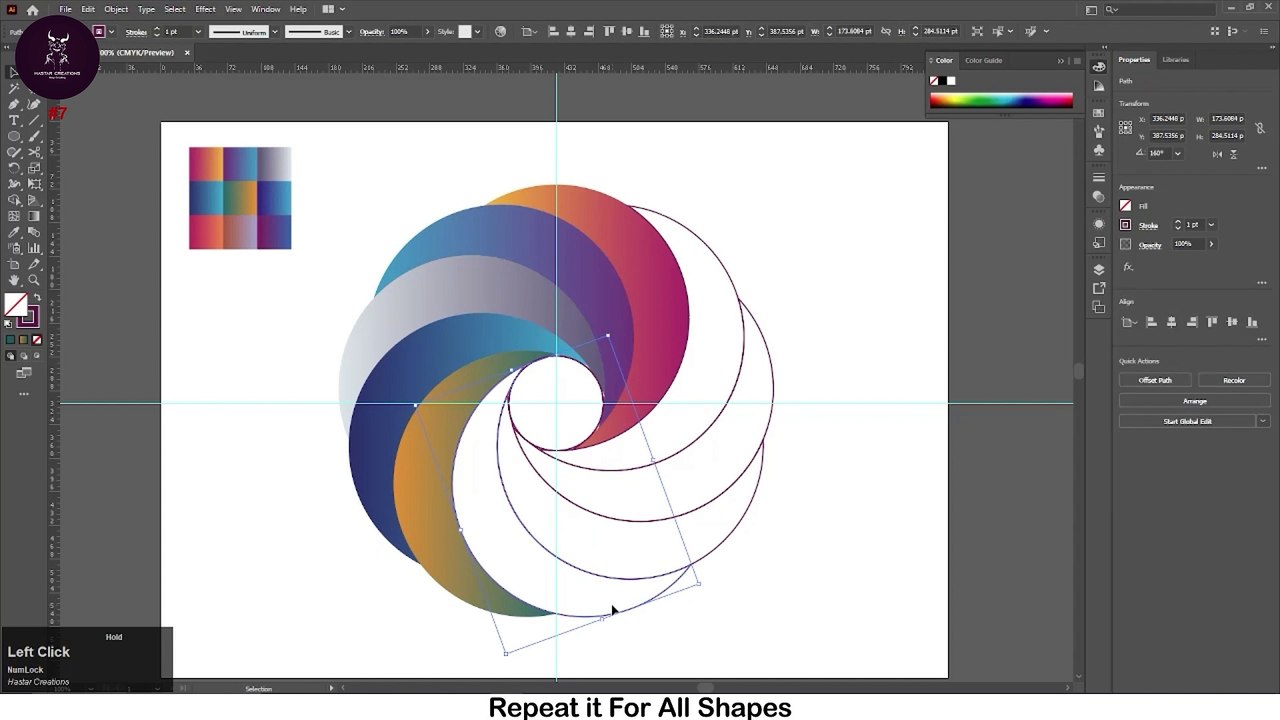
Task: Switch to the Libraries tab
Action: (x=1176, y=60)
